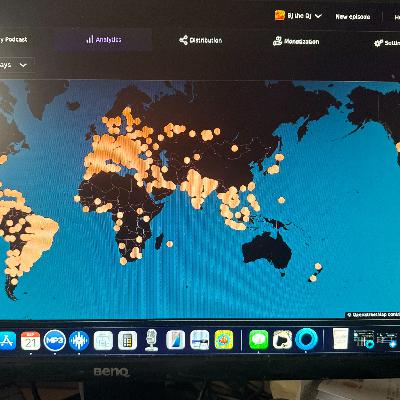Launch the silver microphone app in dock
The image size is (400, 400).
pos(152,340)
